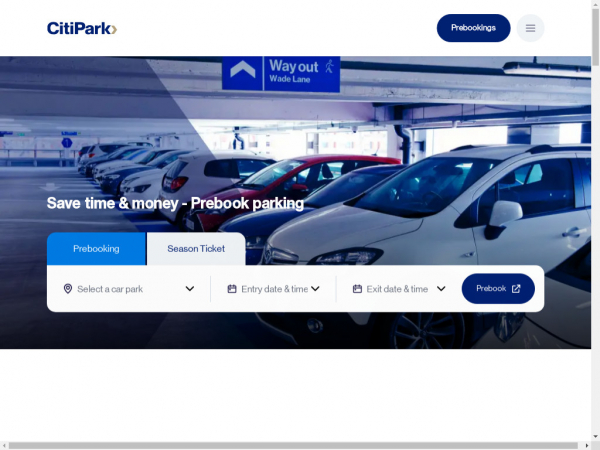Viewport: 600px width, 450px height.
Task: Open Prebookings in the header
Action: 473,28
